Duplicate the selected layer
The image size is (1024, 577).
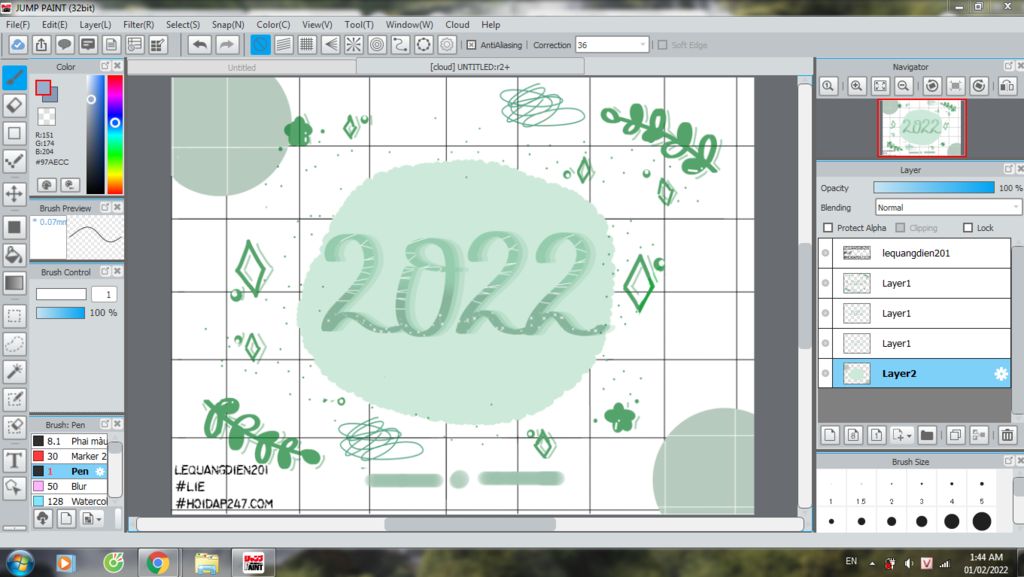coord(955,435)
